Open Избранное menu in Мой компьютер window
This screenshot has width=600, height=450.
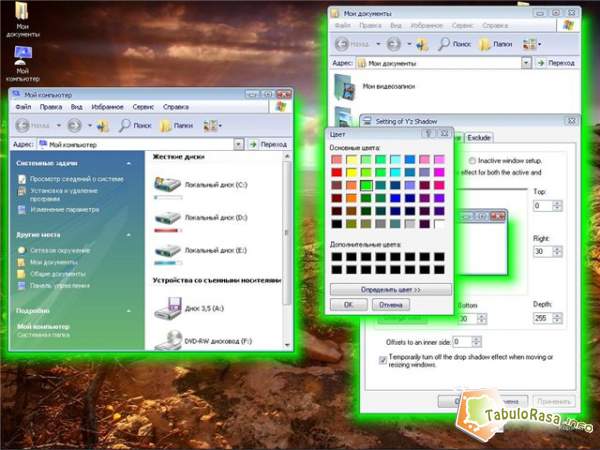[x=108, y=107]
